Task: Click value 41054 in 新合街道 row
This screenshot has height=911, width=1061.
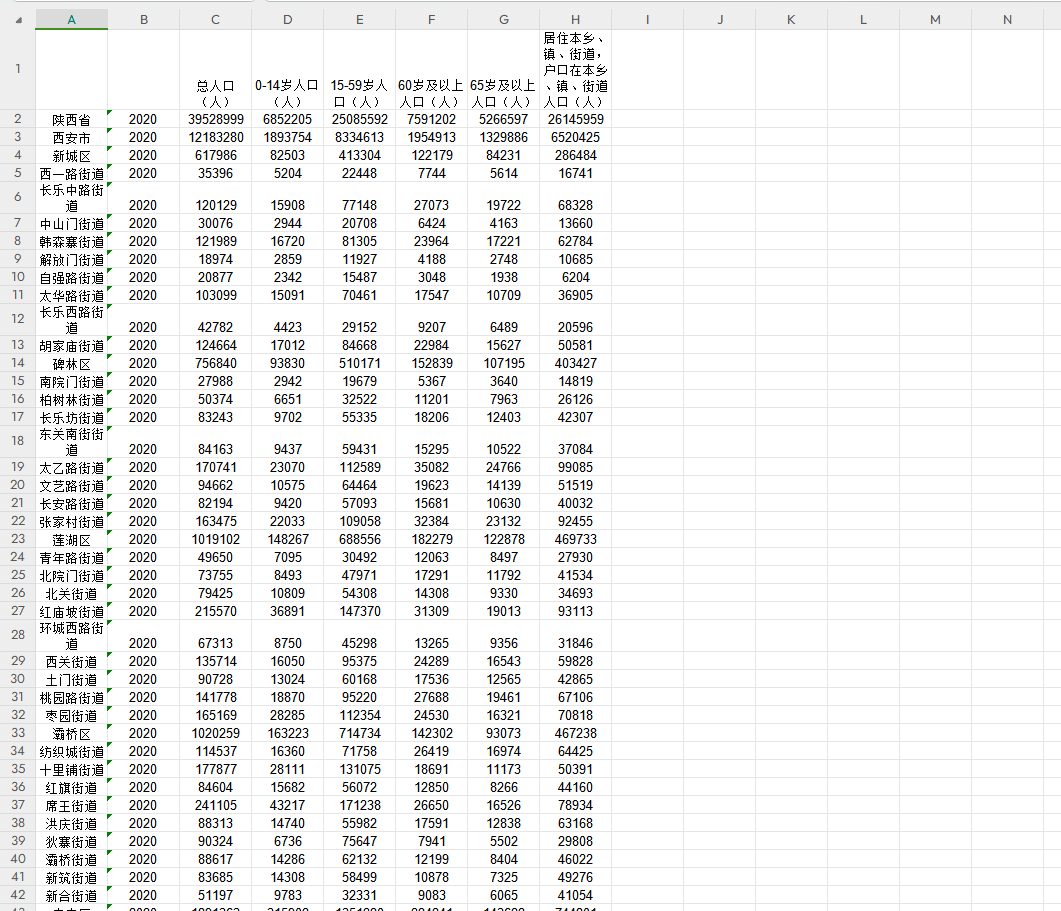Action: [575, 895]
